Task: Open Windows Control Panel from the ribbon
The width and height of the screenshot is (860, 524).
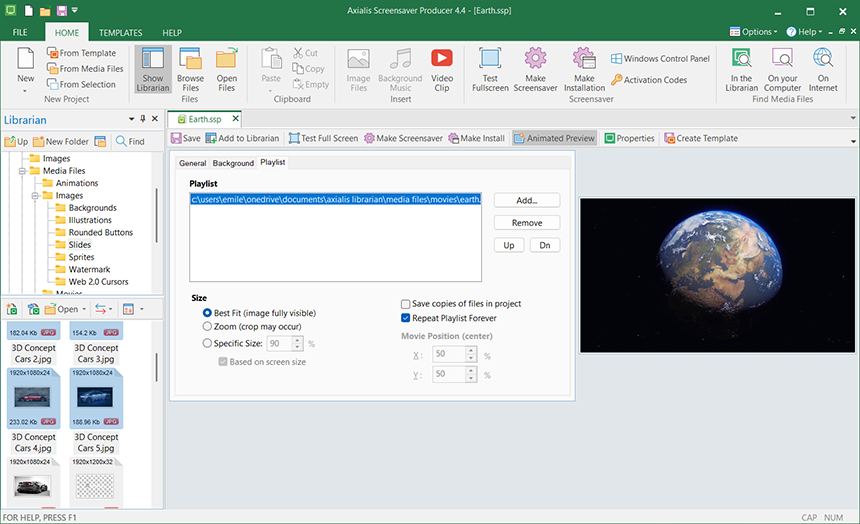Action: pyautogui.click(x=660, y=59)
